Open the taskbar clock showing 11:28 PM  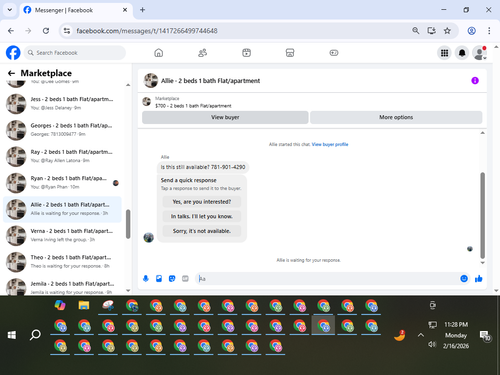point(456,335)
